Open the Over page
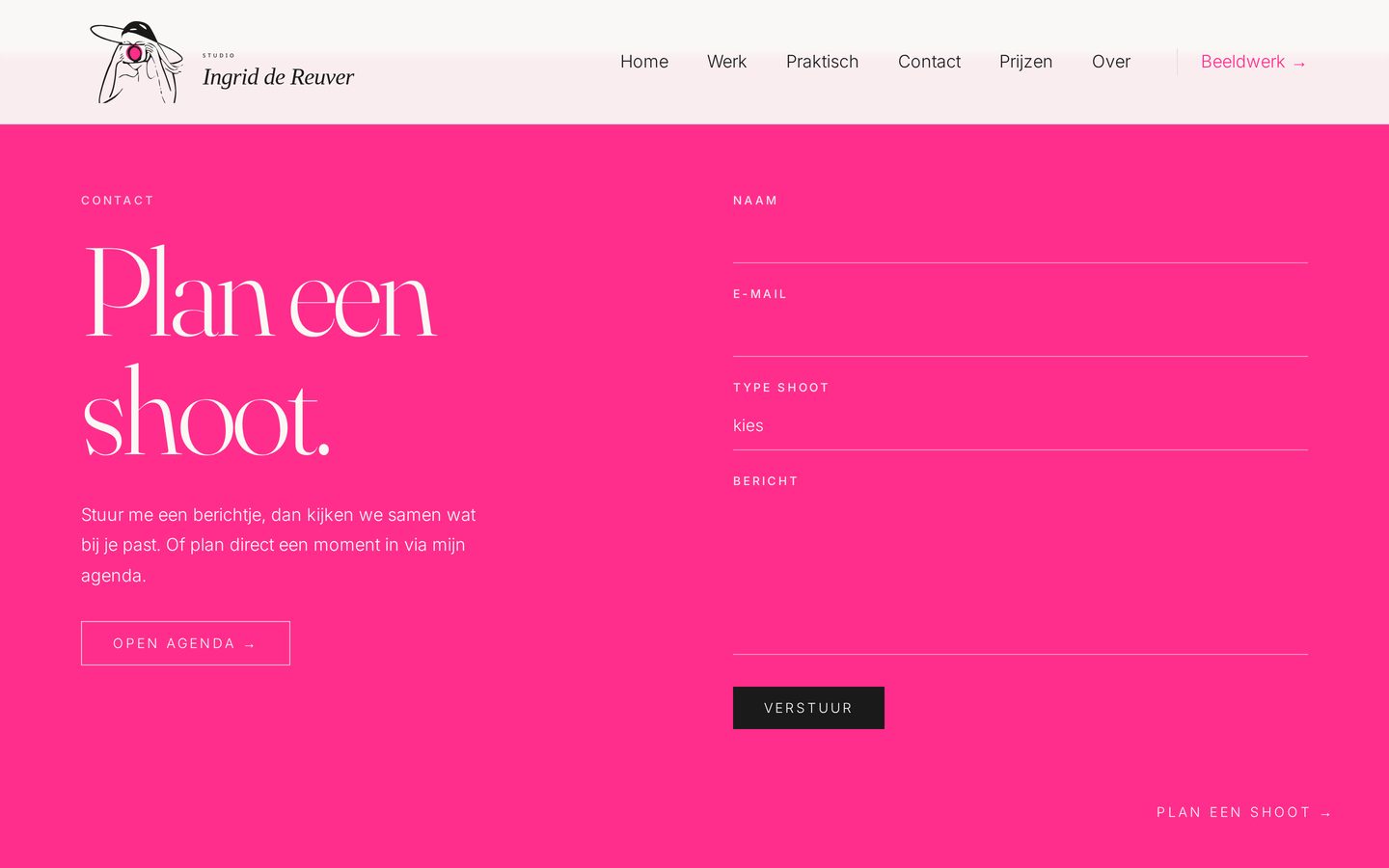Viewport: 1389px width, 868px height. pos(1111,62)
